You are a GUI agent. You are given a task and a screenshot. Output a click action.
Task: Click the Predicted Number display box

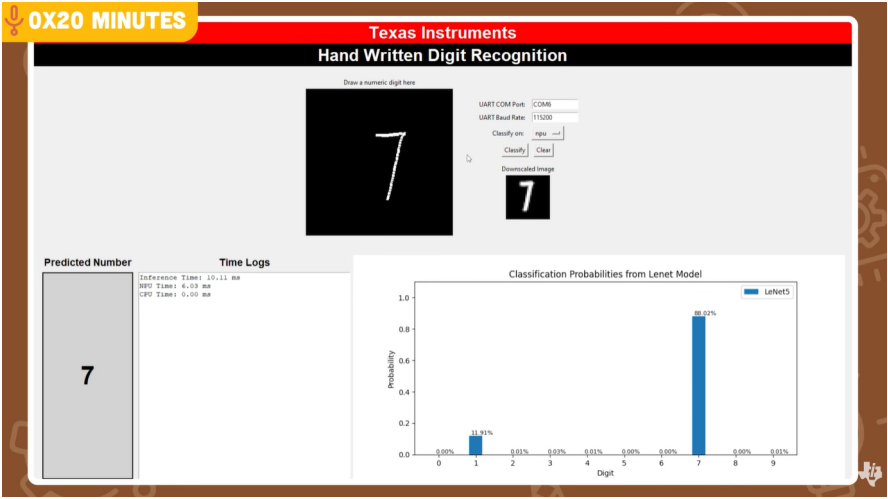pos(88,376)
